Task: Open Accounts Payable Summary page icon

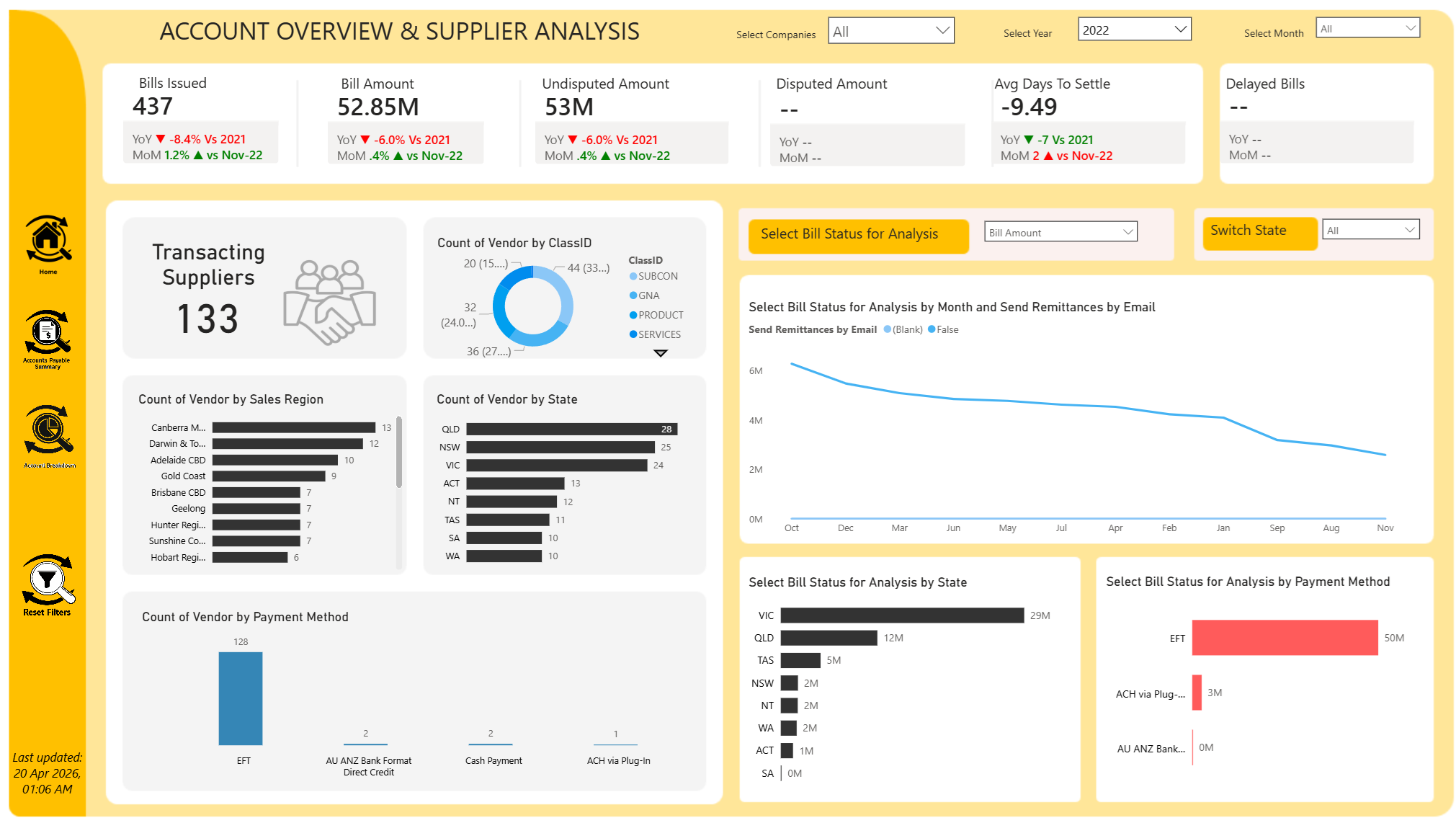Action: (48, 333)
